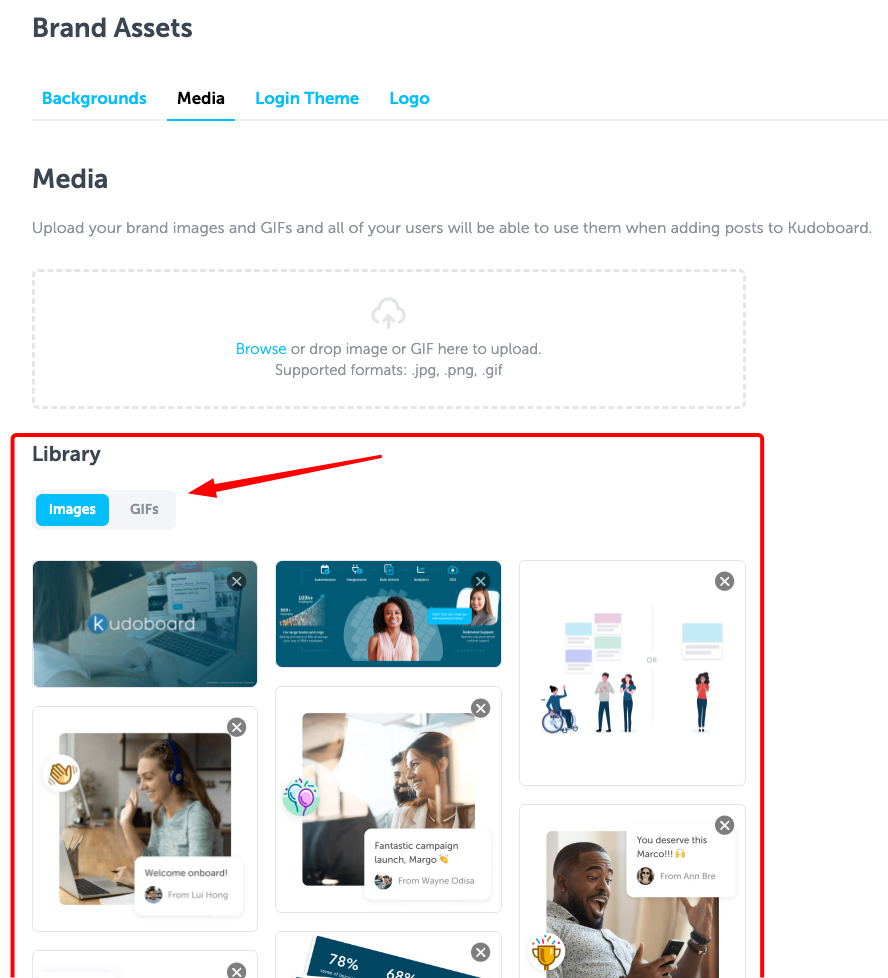Remove the kudoboard laptop image
This screenshot has height=978, width=888.
pos(236,581)
